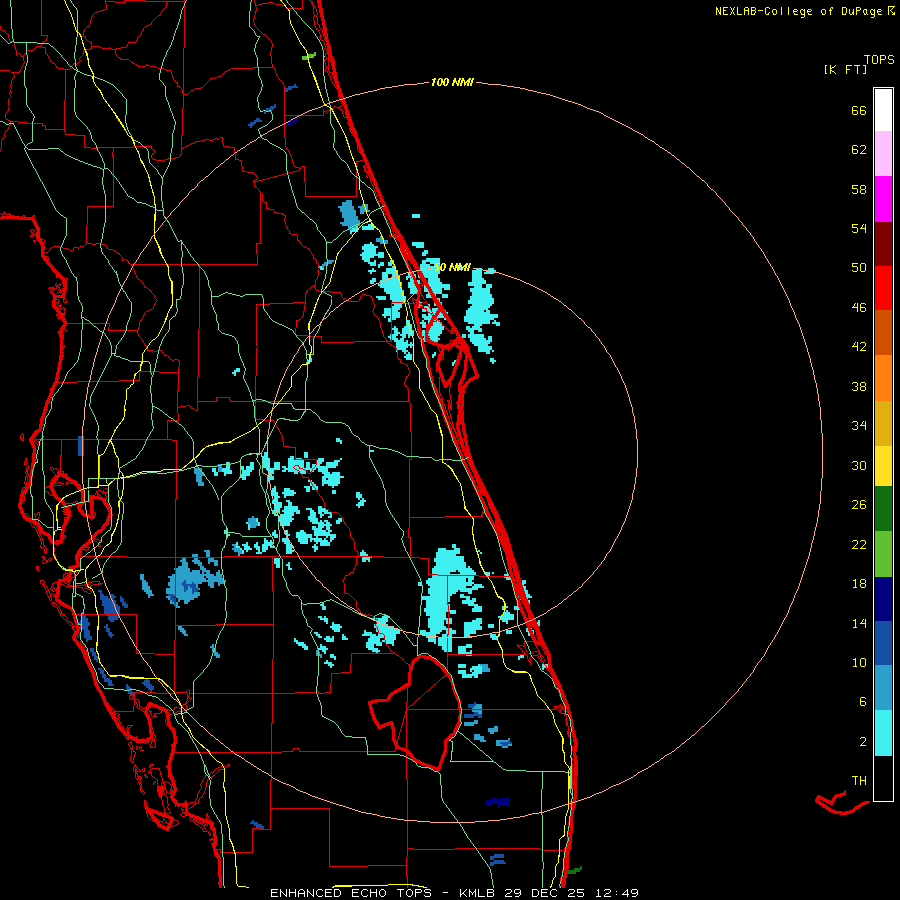900x900 pixels.
Task: Click the light green 22 kft swatch
Action: pos(883,554)
